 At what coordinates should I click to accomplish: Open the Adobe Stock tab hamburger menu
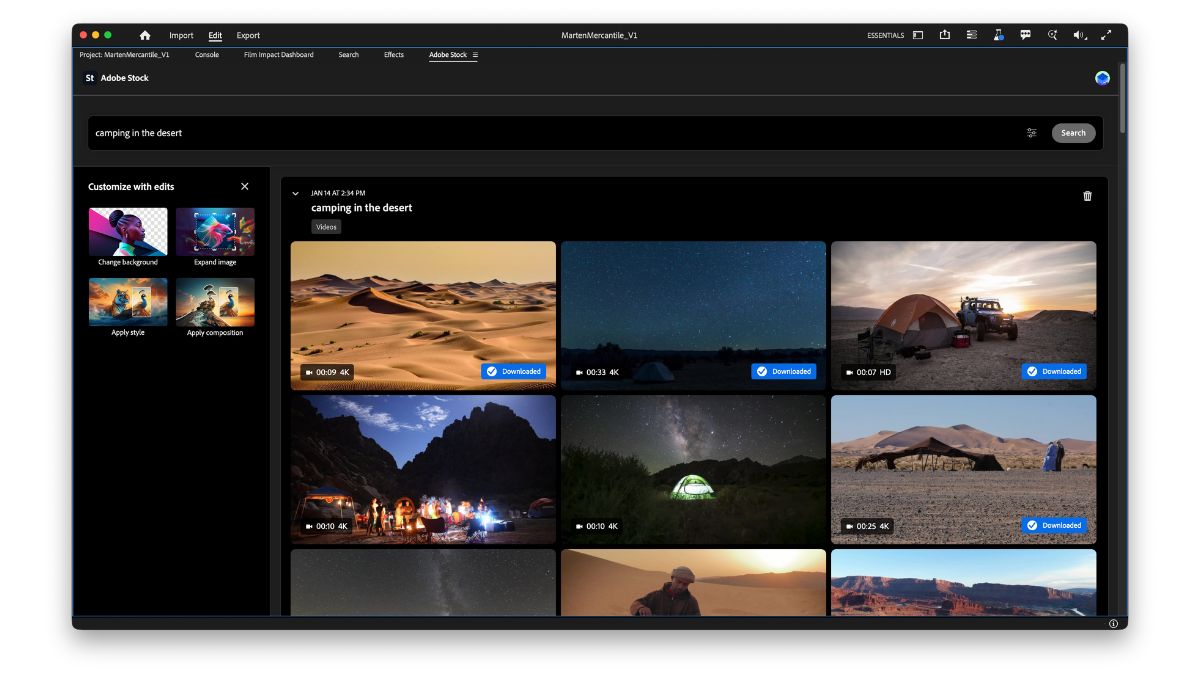[473, 56]
